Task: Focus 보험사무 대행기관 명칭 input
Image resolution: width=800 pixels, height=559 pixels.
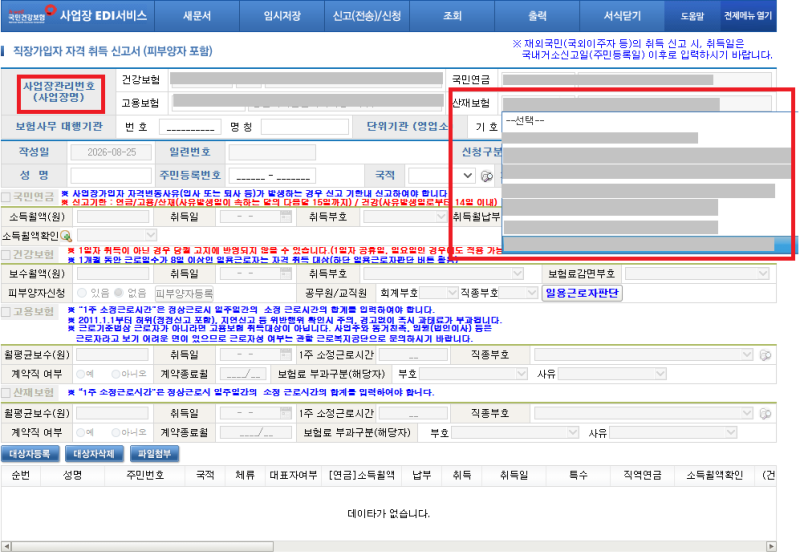Action: tap(305, 126)
